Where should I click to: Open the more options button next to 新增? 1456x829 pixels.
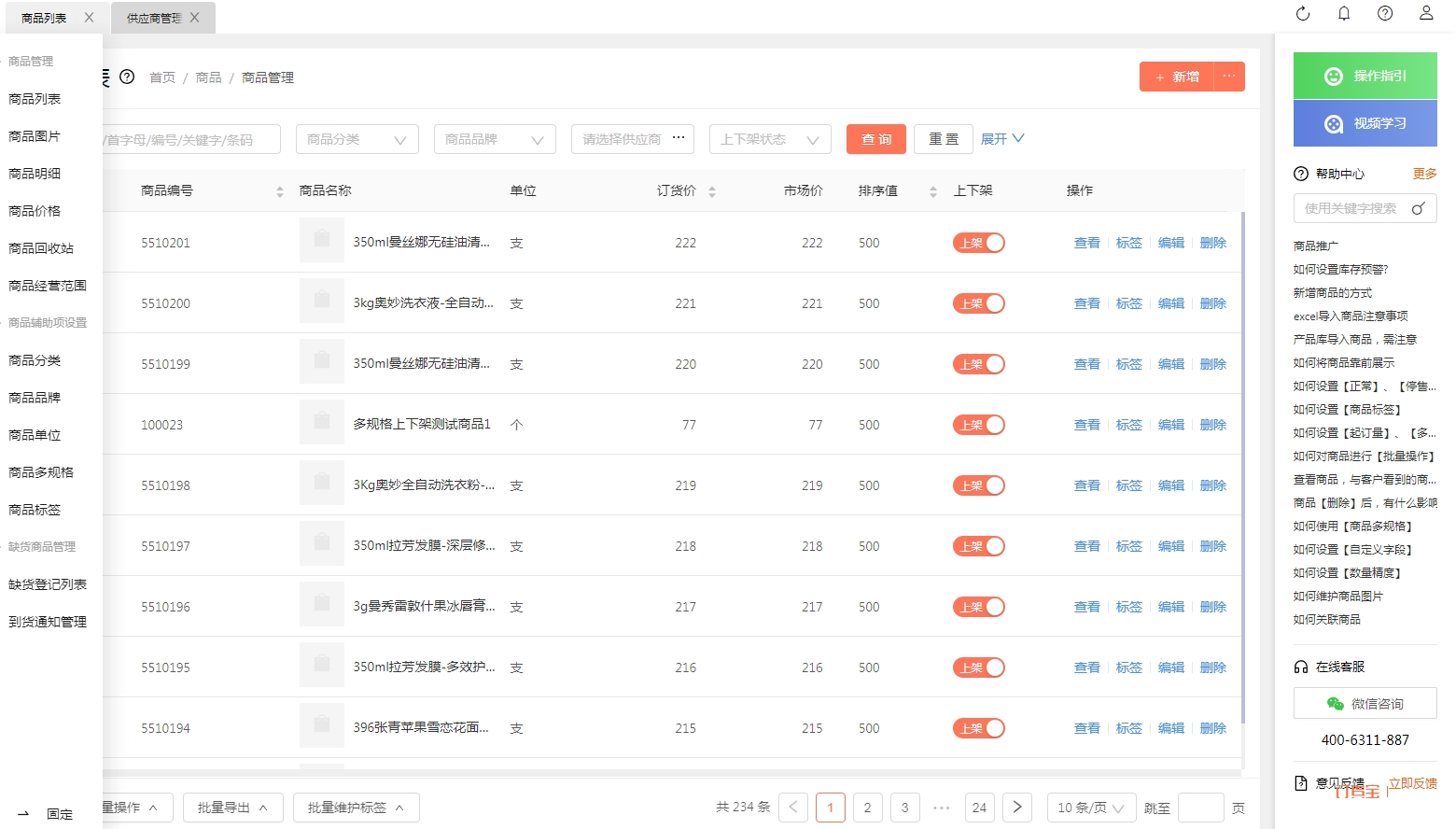tap(1229, 77)
